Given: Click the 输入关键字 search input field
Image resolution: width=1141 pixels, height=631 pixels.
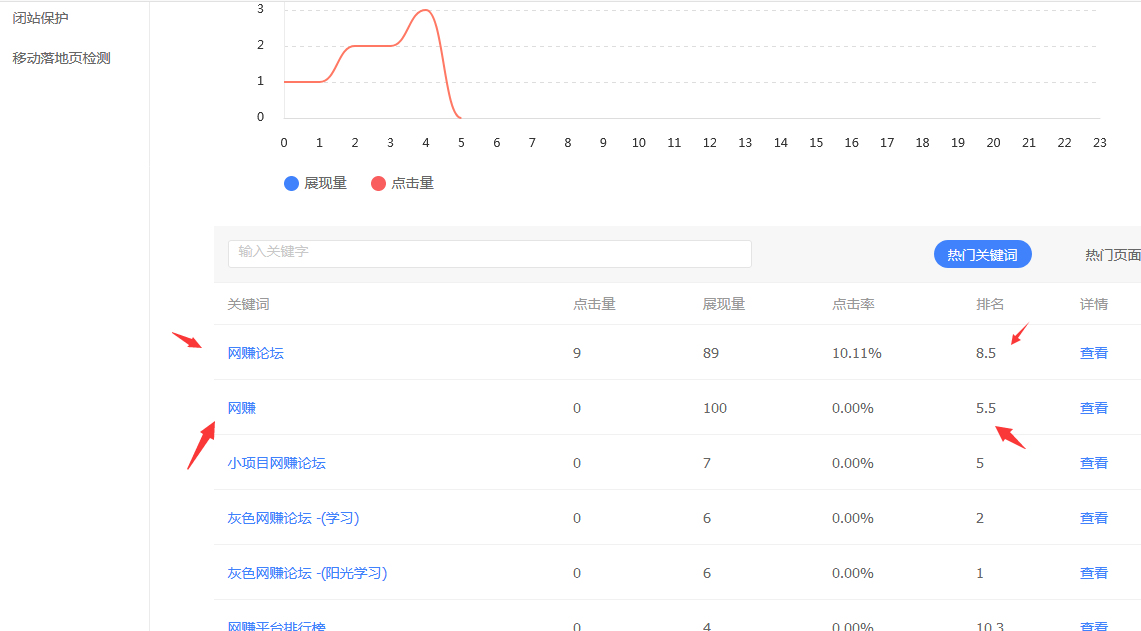Looking at the screenshot, I should point(489,254).
